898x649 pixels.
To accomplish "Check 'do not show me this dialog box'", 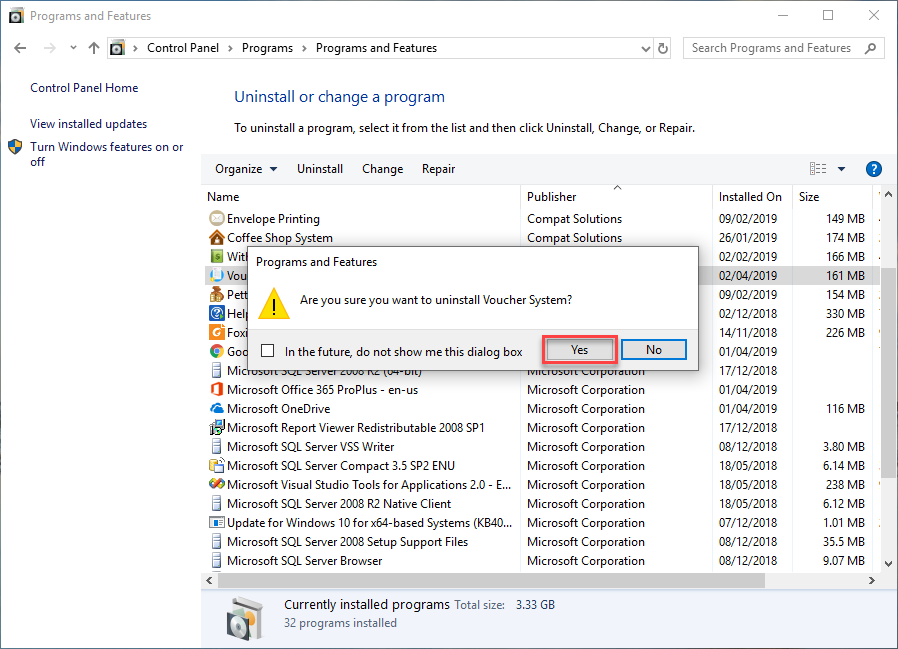I will coord(267,351).
